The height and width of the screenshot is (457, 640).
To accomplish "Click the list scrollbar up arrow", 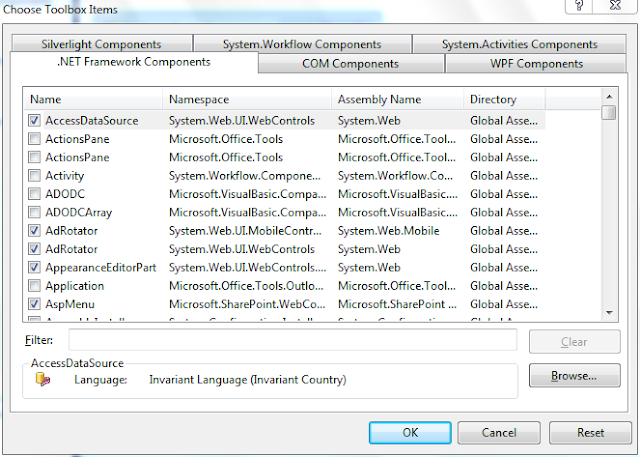I will tap(609, 97).
